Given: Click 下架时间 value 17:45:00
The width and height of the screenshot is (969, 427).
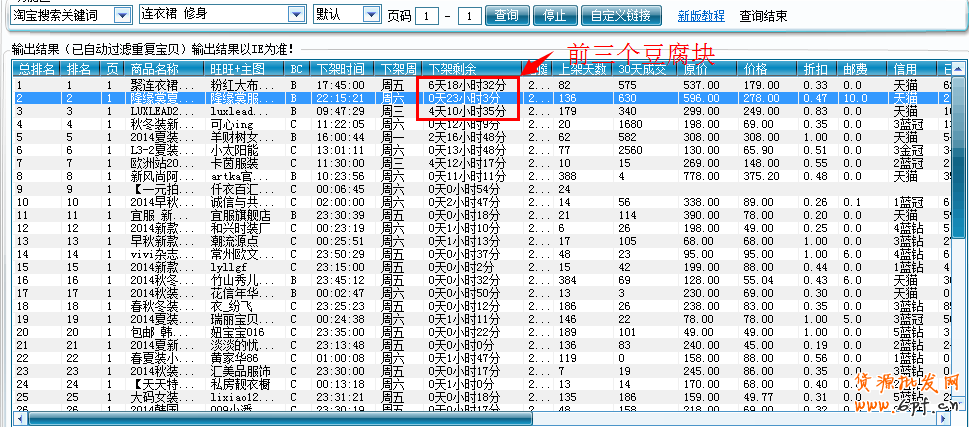Looking at the screenshot, I should pyautogui.click(x=341, y=85).
